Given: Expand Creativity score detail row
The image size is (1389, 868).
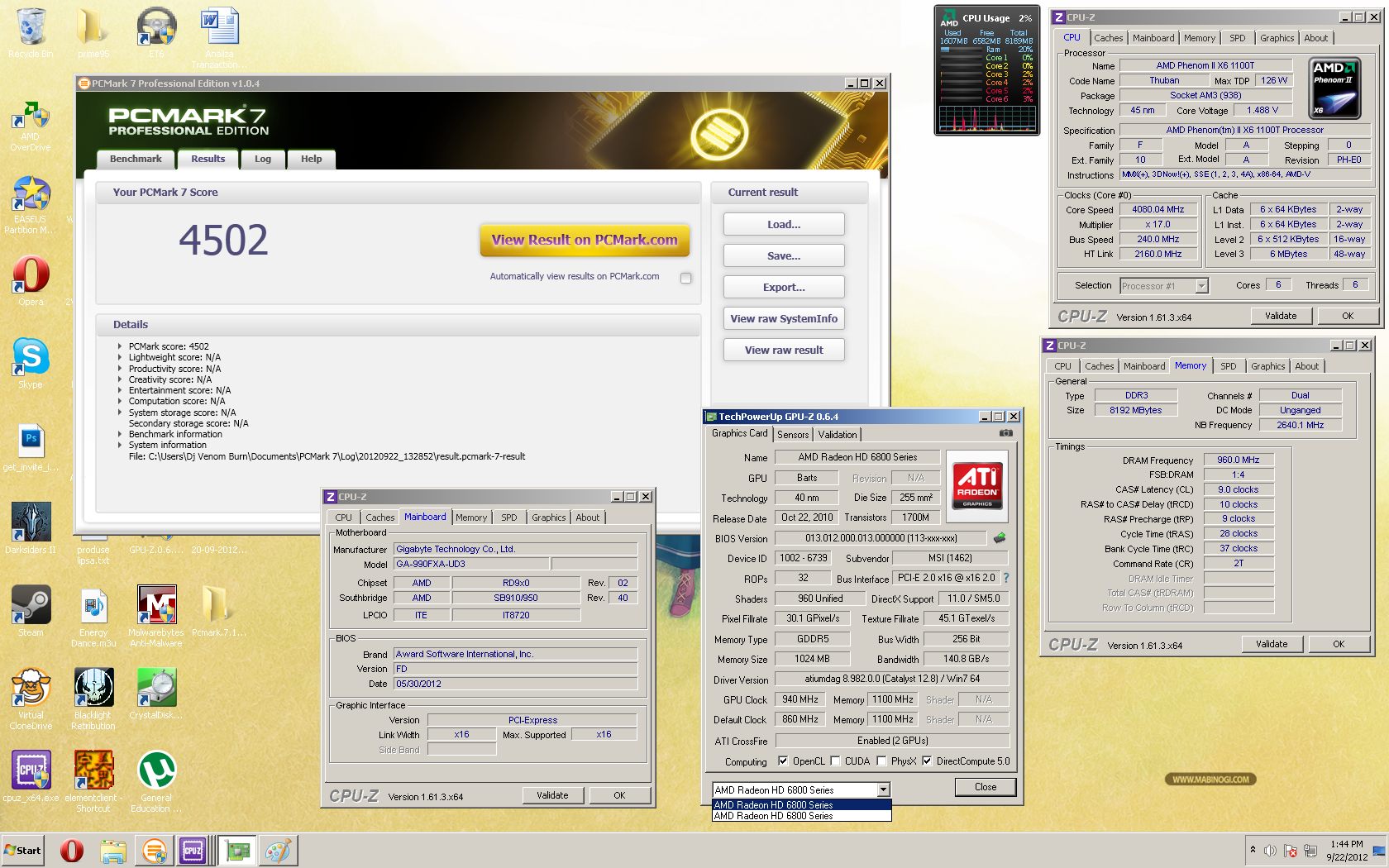Looking at the screenshot, I should pyautogui.click(x=120, y=379).
